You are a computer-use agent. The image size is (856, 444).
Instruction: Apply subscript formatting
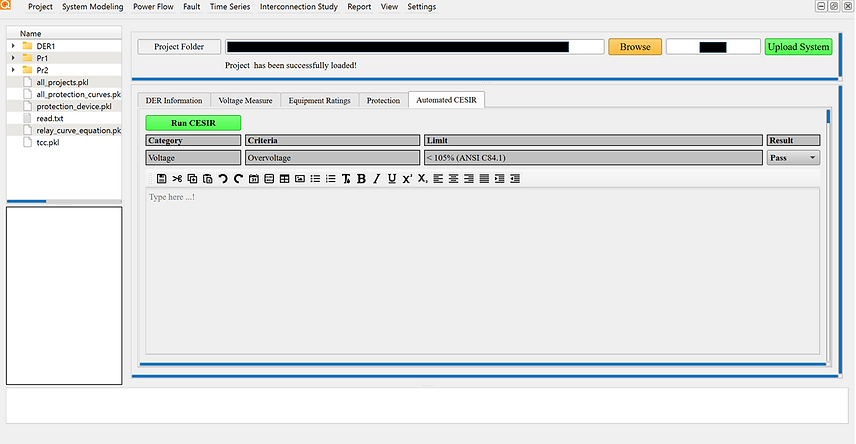click(423, 179)
